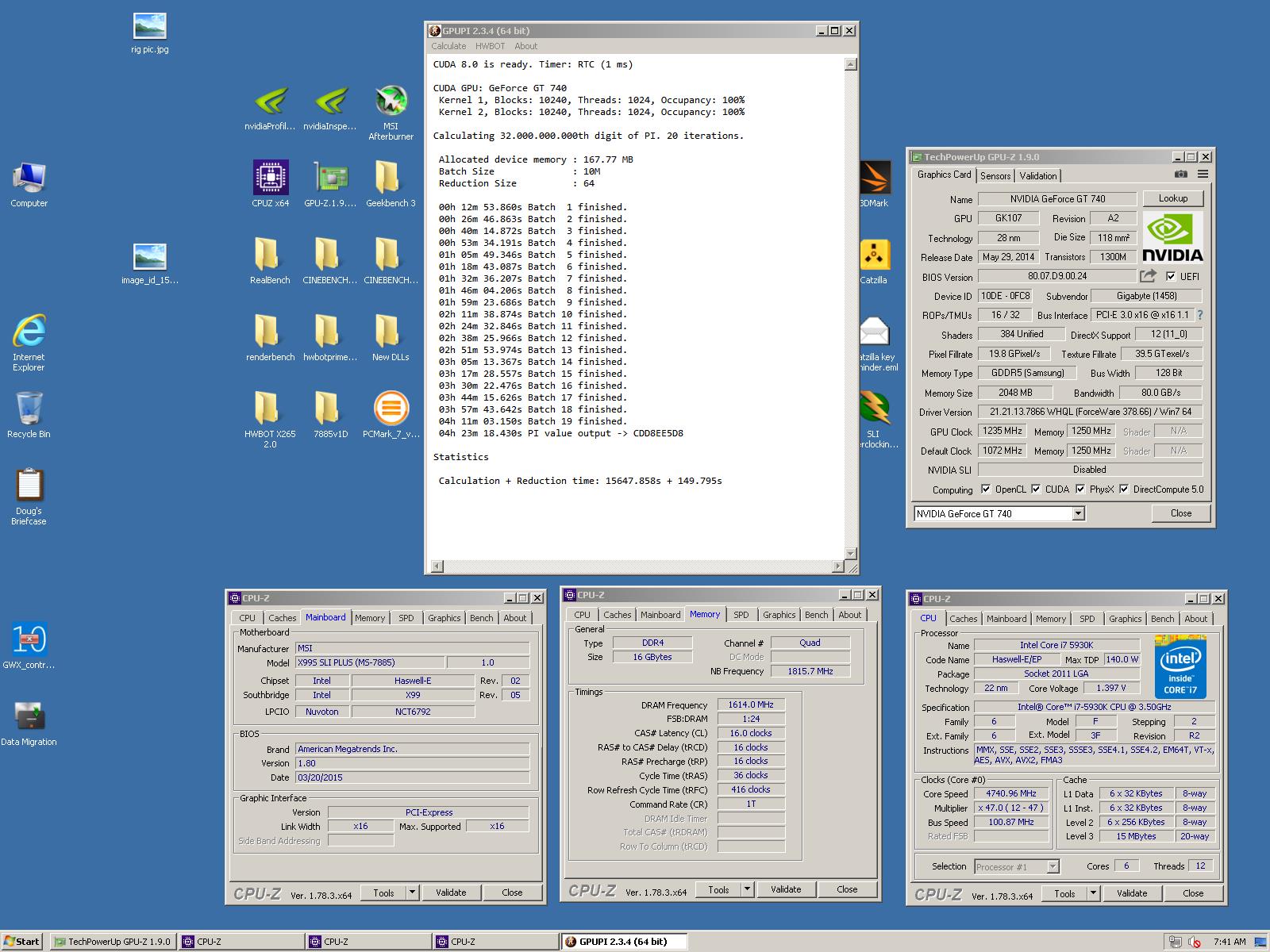Launch PCMark 7 desktop shortcut
Viewport: 1270px width, 952px height.
click(391, 415)
